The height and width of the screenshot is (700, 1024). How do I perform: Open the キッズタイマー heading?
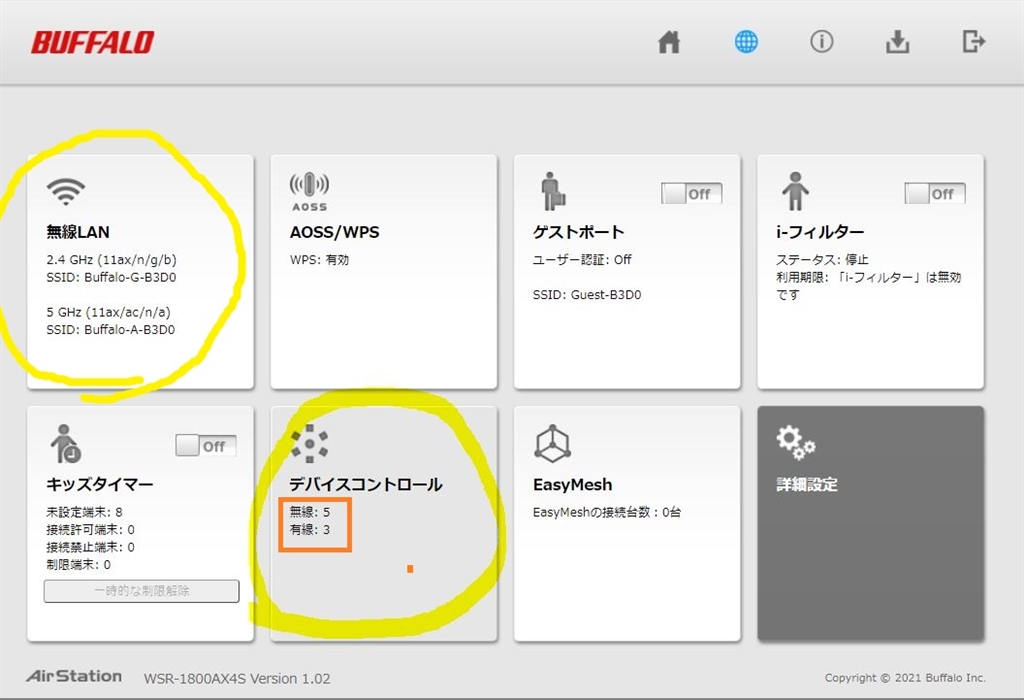click(99, 484)
